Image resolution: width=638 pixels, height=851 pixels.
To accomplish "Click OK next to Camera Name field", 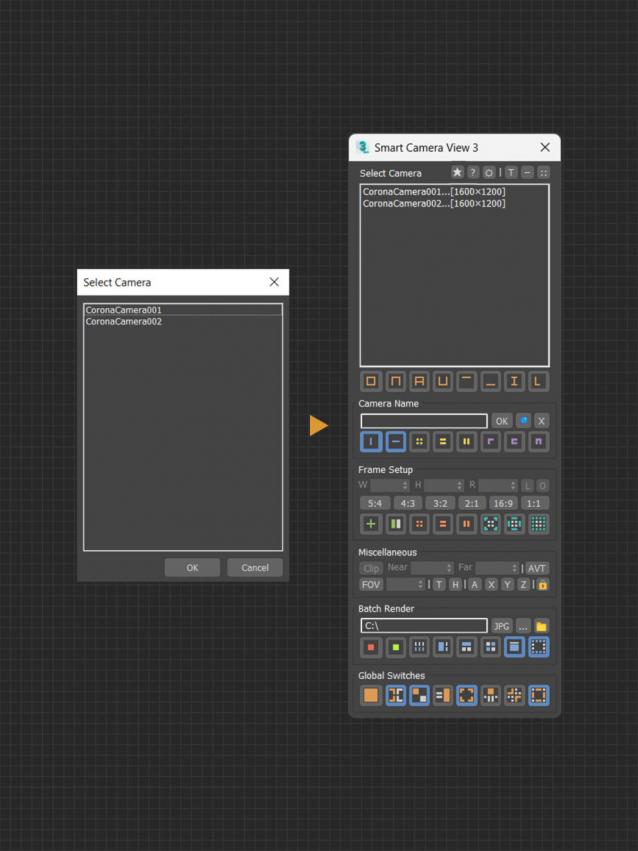I will click(502, 421).
